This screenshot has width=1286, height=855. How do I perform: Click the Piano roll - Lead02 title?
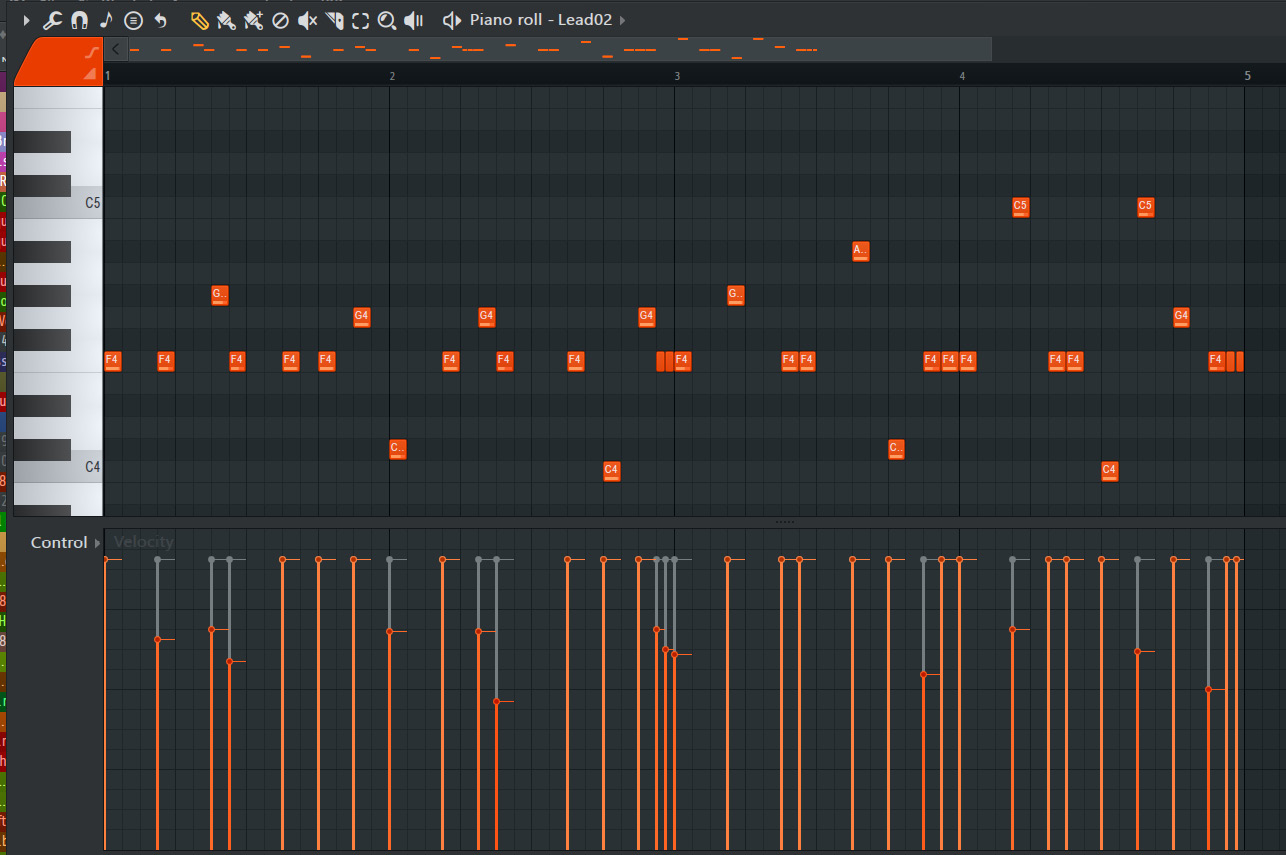[541, 20]
